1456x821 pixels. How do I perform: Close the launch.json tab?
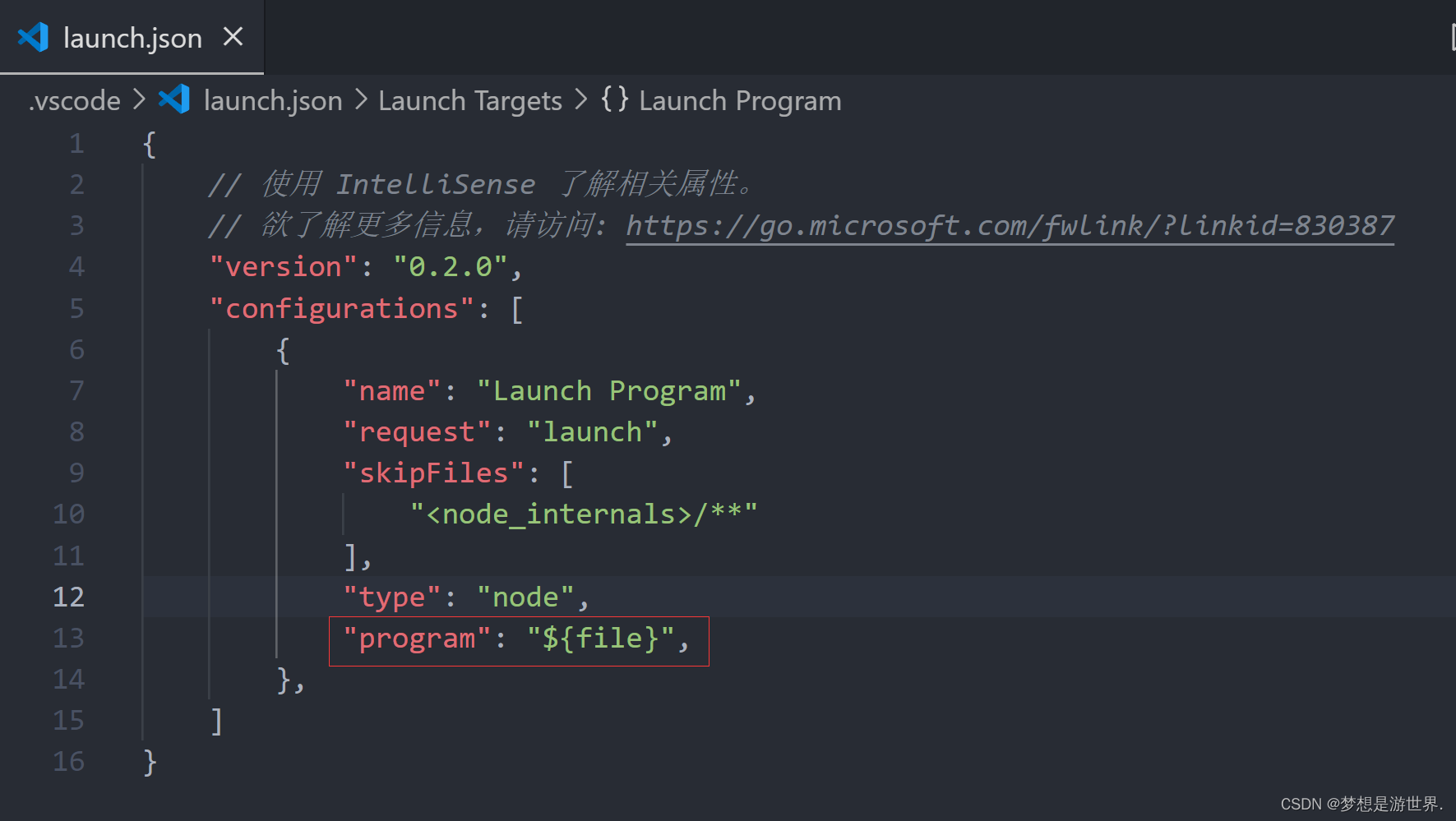pos(233,37)
